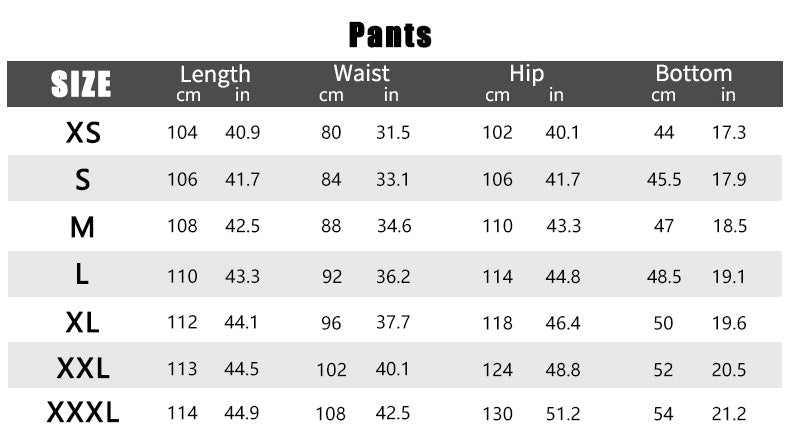This screenshot has height=440, width=790.
Task: Select the XXL size row label
Action: point(83,369)
